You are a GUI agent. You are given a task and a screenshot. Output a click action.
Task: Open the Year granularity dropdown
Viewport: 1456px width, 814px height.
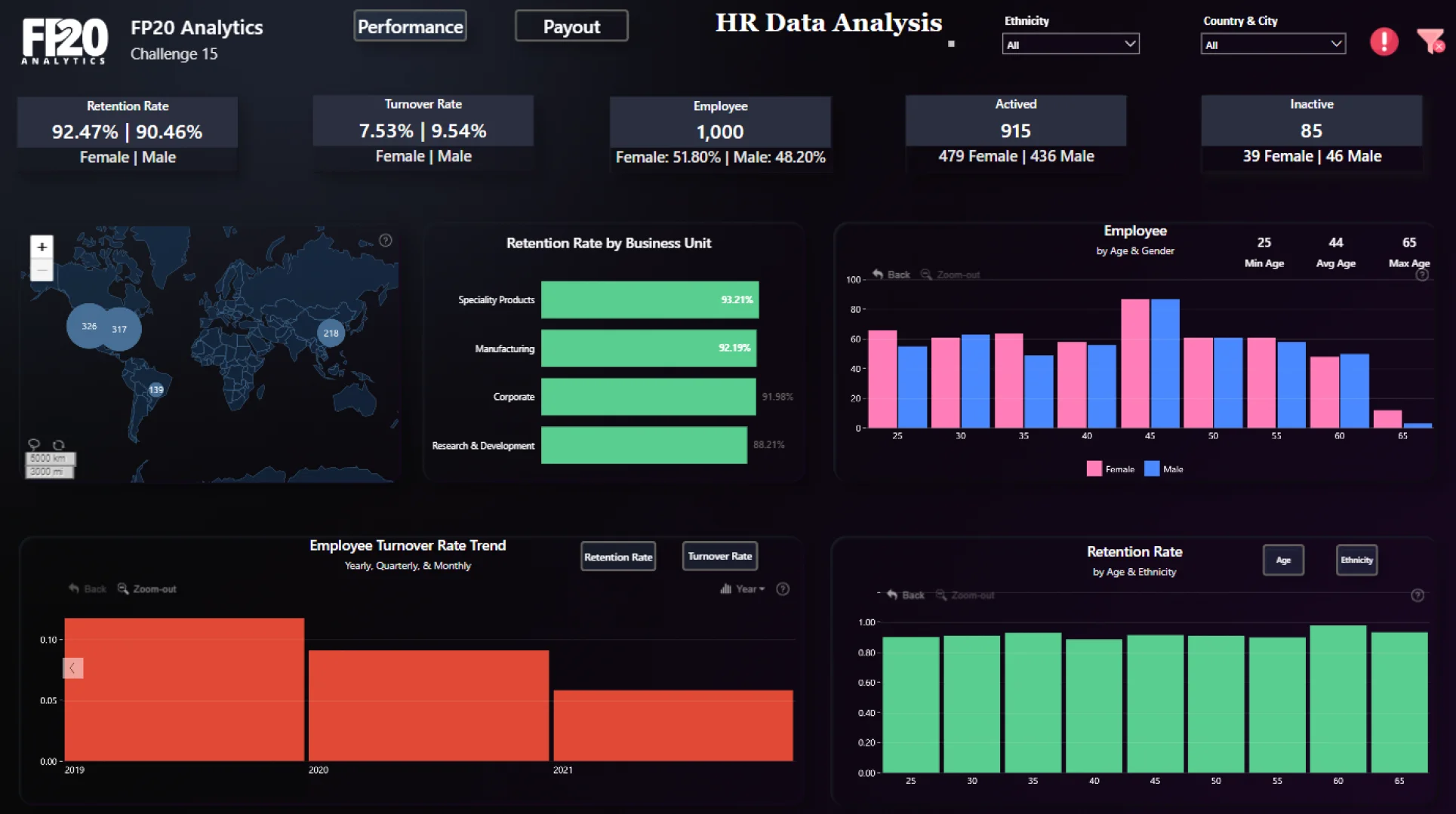click(743, 588)
